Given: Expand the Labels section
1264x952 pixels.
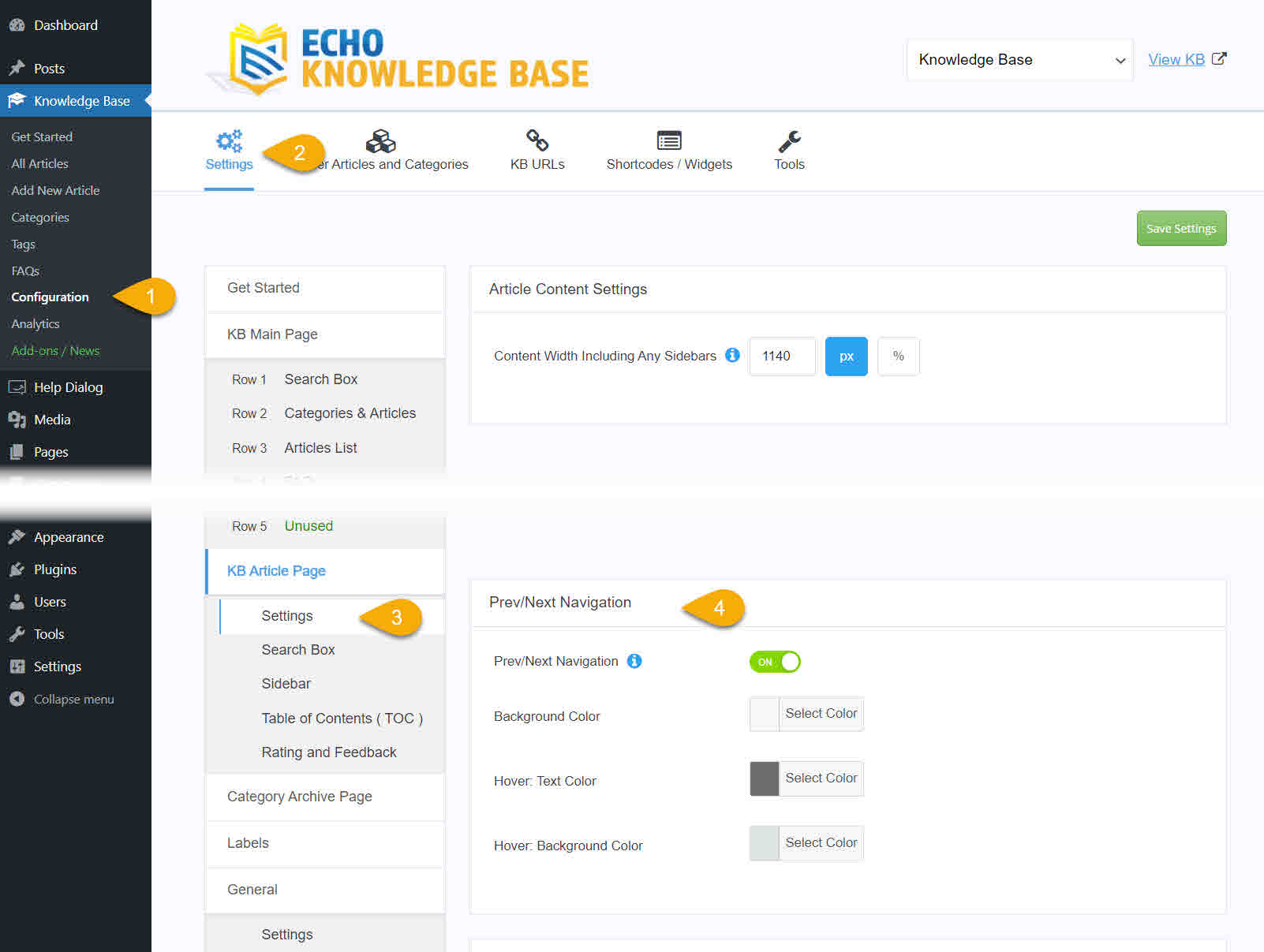Looking at the screenshot, I should pyautogui.click(x=325, y=843).
